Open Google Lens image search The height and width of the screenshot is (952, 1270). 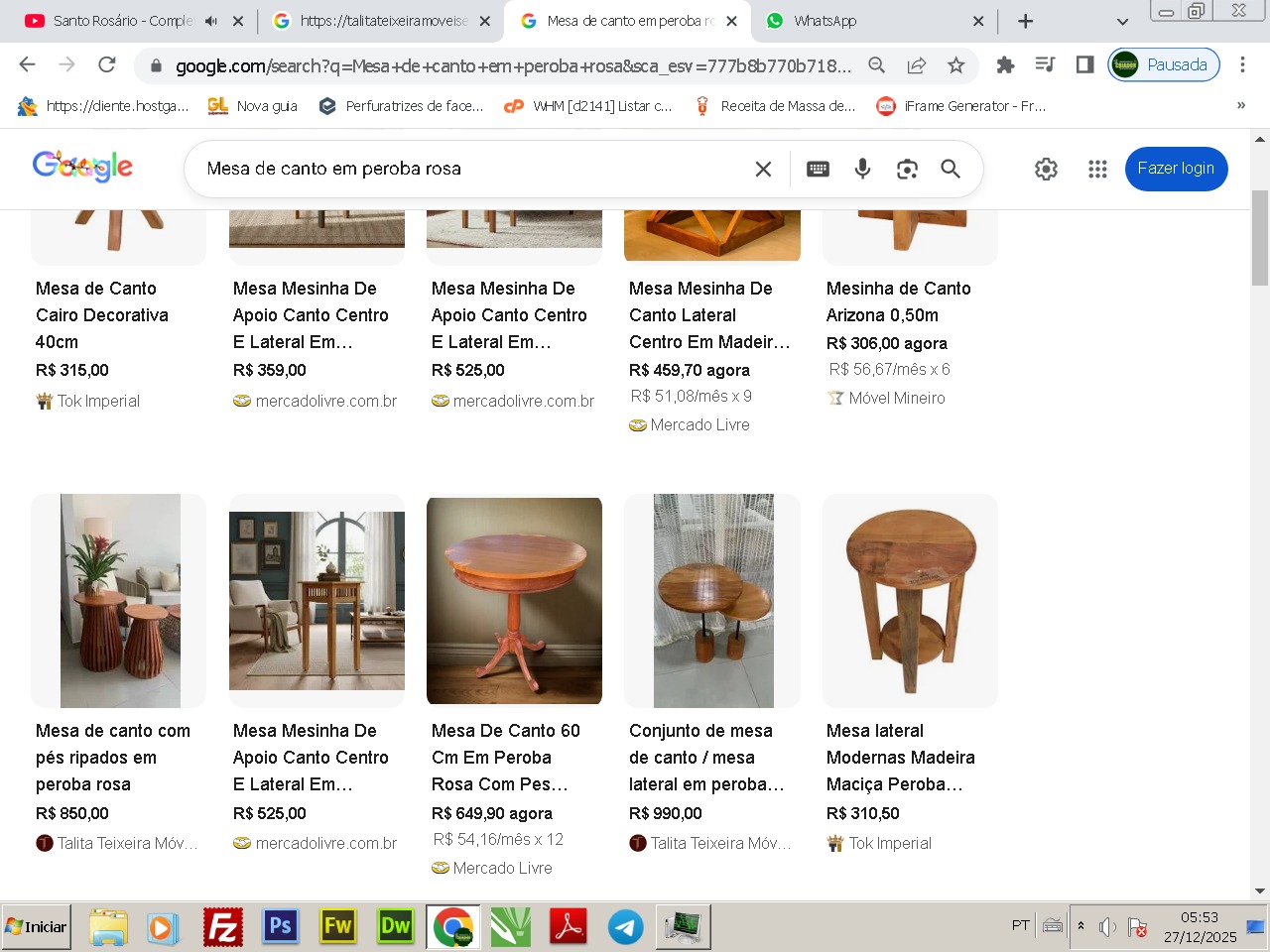pos(907,169)
